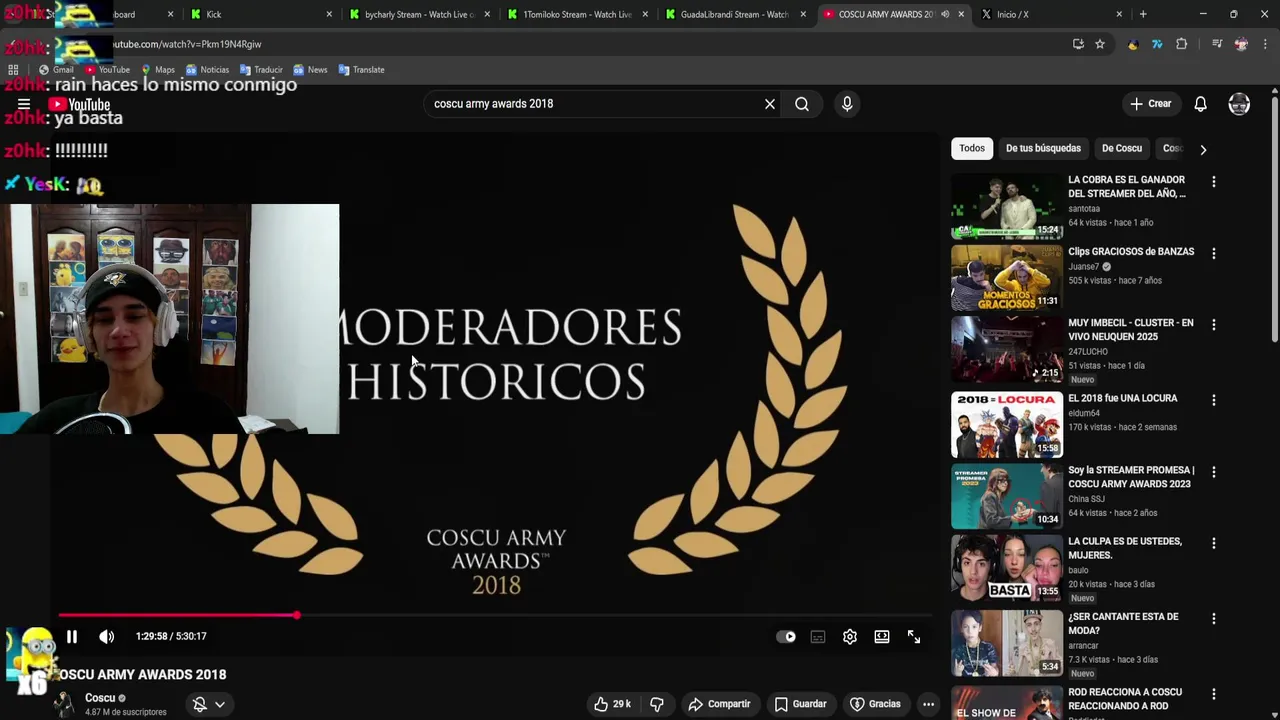The image size is (1280, 720).
Task: Open the options menu for ¿SER CANTANTE ESTA DE MODA? video
Action: tap(1214, 619)
